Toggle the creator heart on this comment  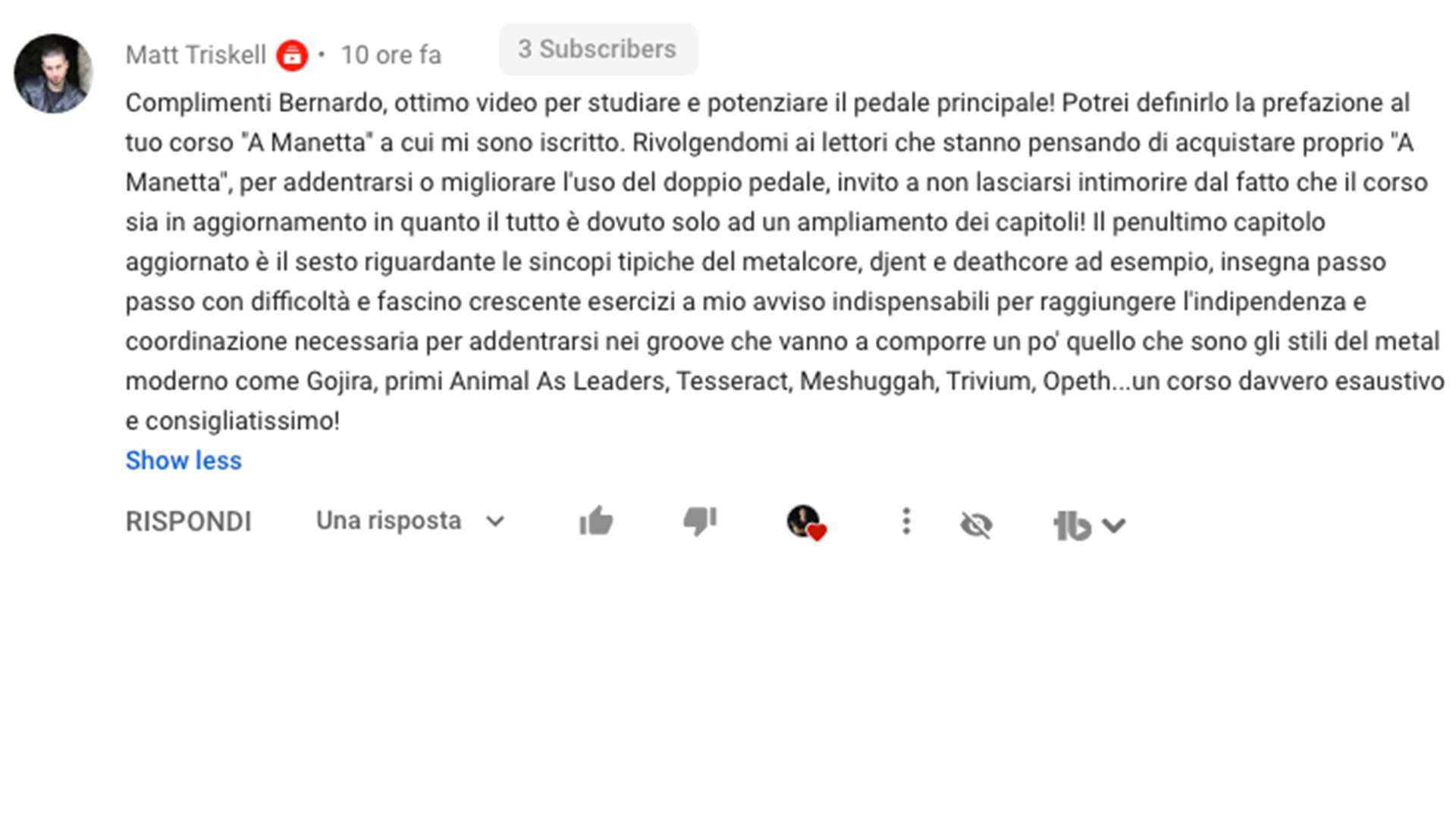pos(806,522)
